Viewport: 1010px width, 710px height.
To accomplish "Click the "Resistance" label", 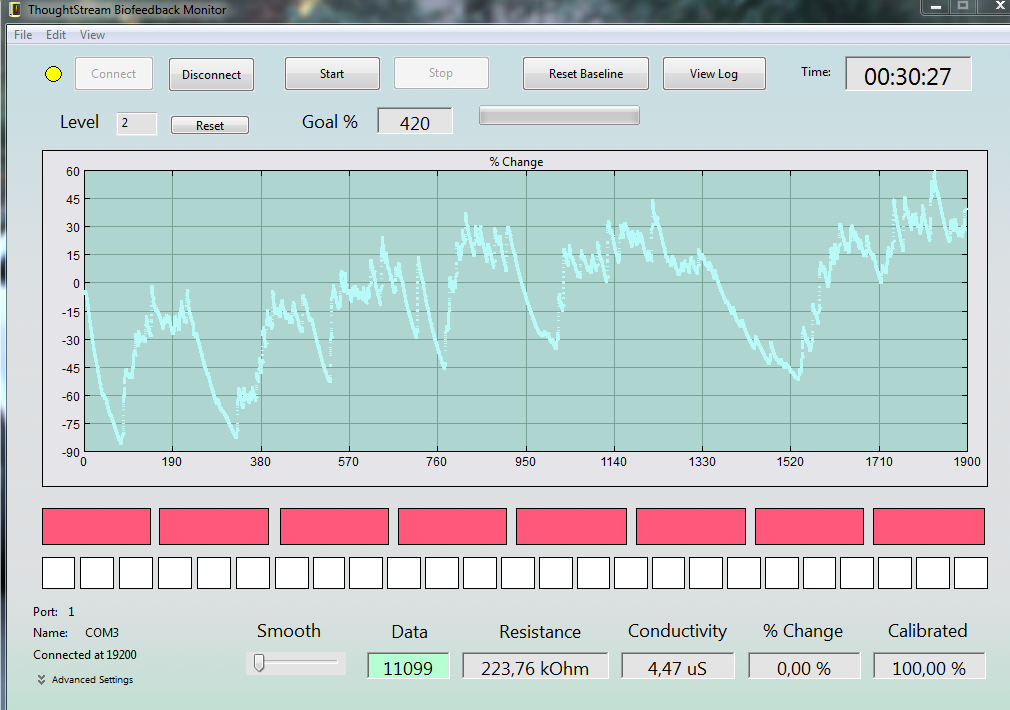I will pyautogui.click(x=540, y=631).
